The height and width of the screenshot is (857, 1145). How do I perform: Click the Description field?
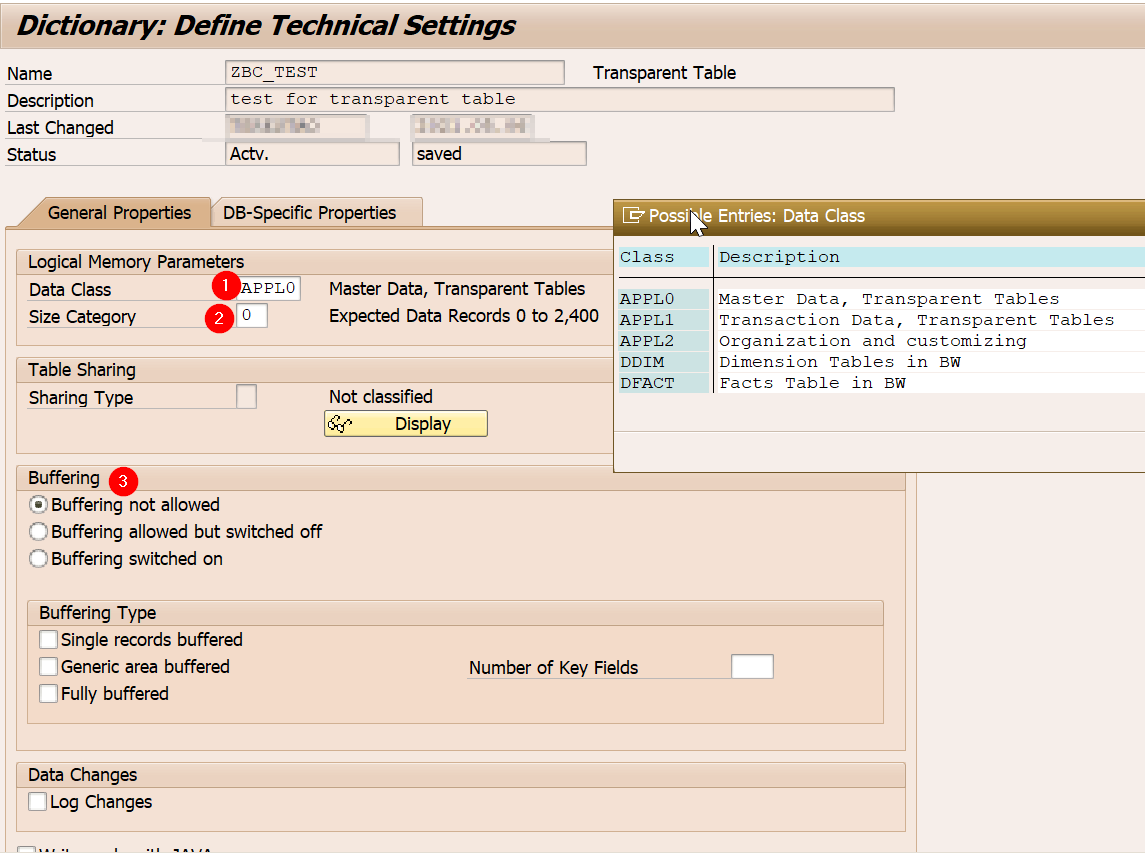[559, 99]
